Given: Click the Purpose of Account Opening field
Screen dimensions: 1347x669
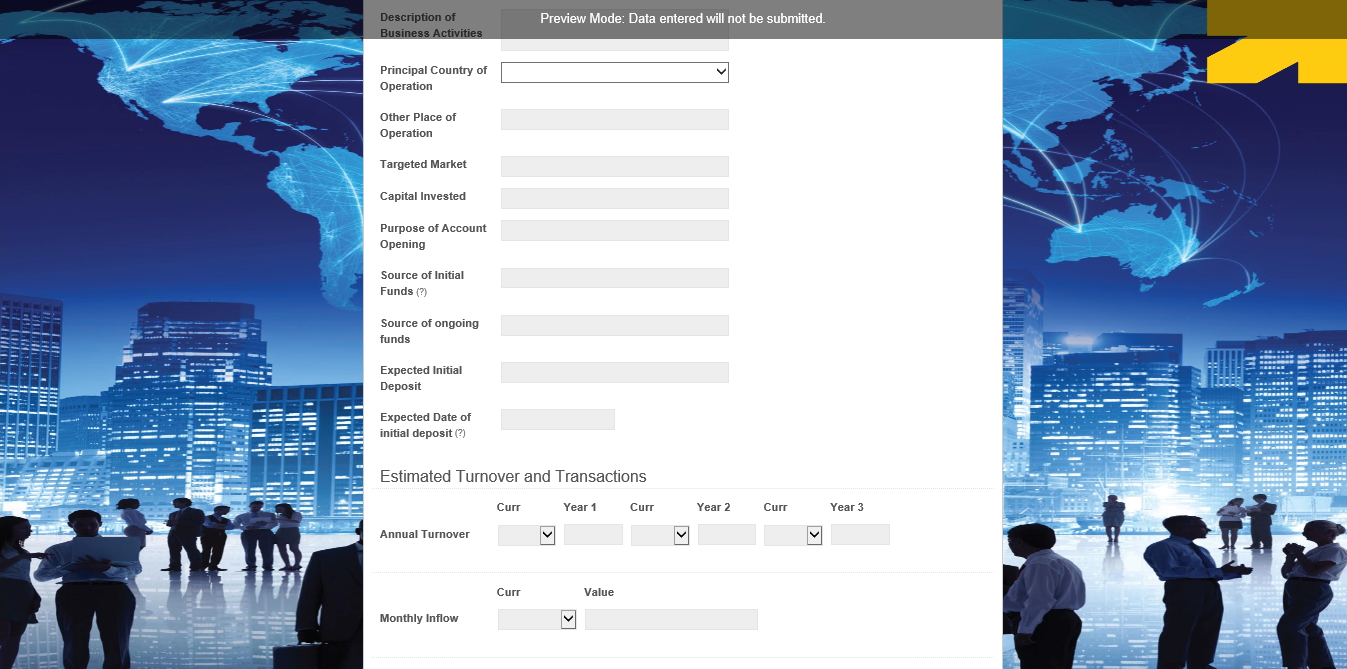Looking at the screenshot, I should click(x=614, y=230).
